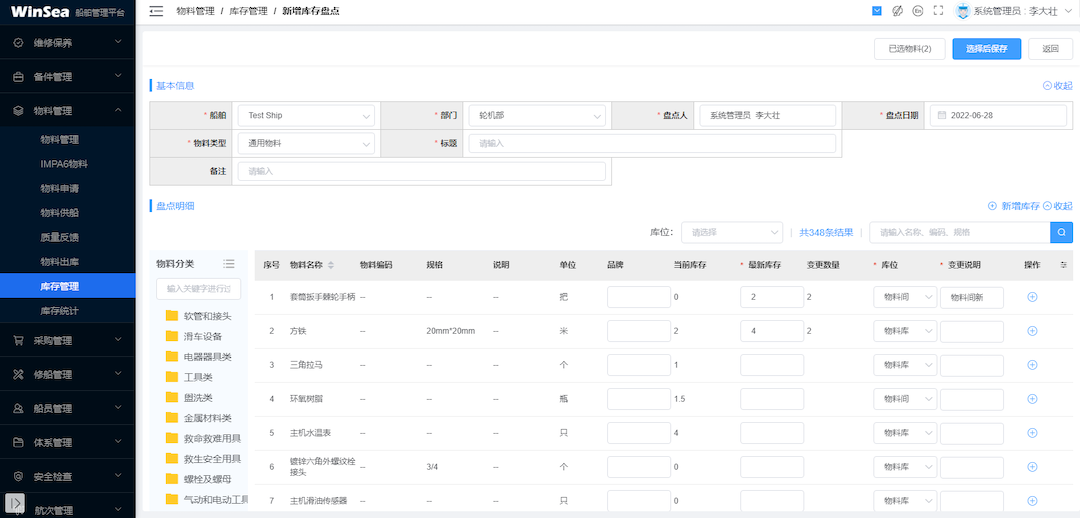Screen dimensions: 1080x518
Task: Click 变更说明 input in row 方铁
Action: click(x=972, y=331)
